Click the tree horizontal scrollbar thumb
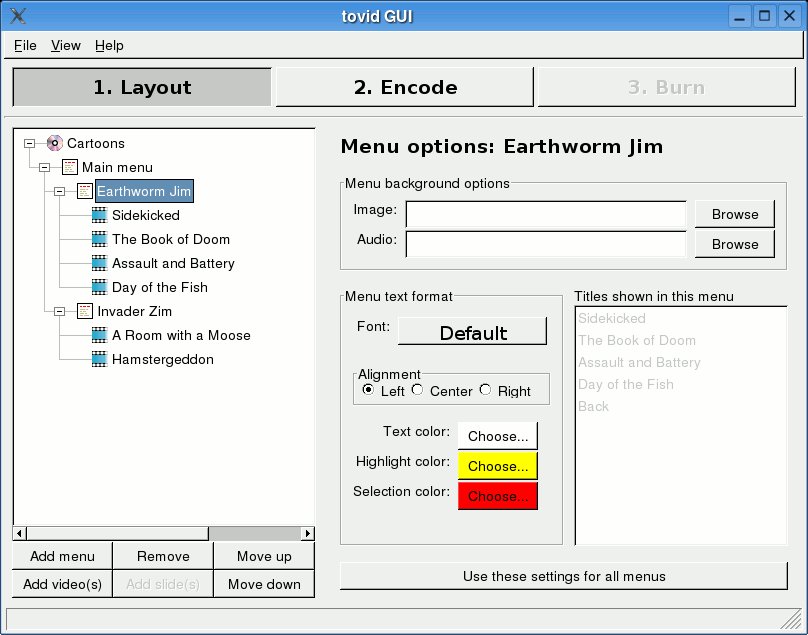The image size is (808, 635). (117, 533)
